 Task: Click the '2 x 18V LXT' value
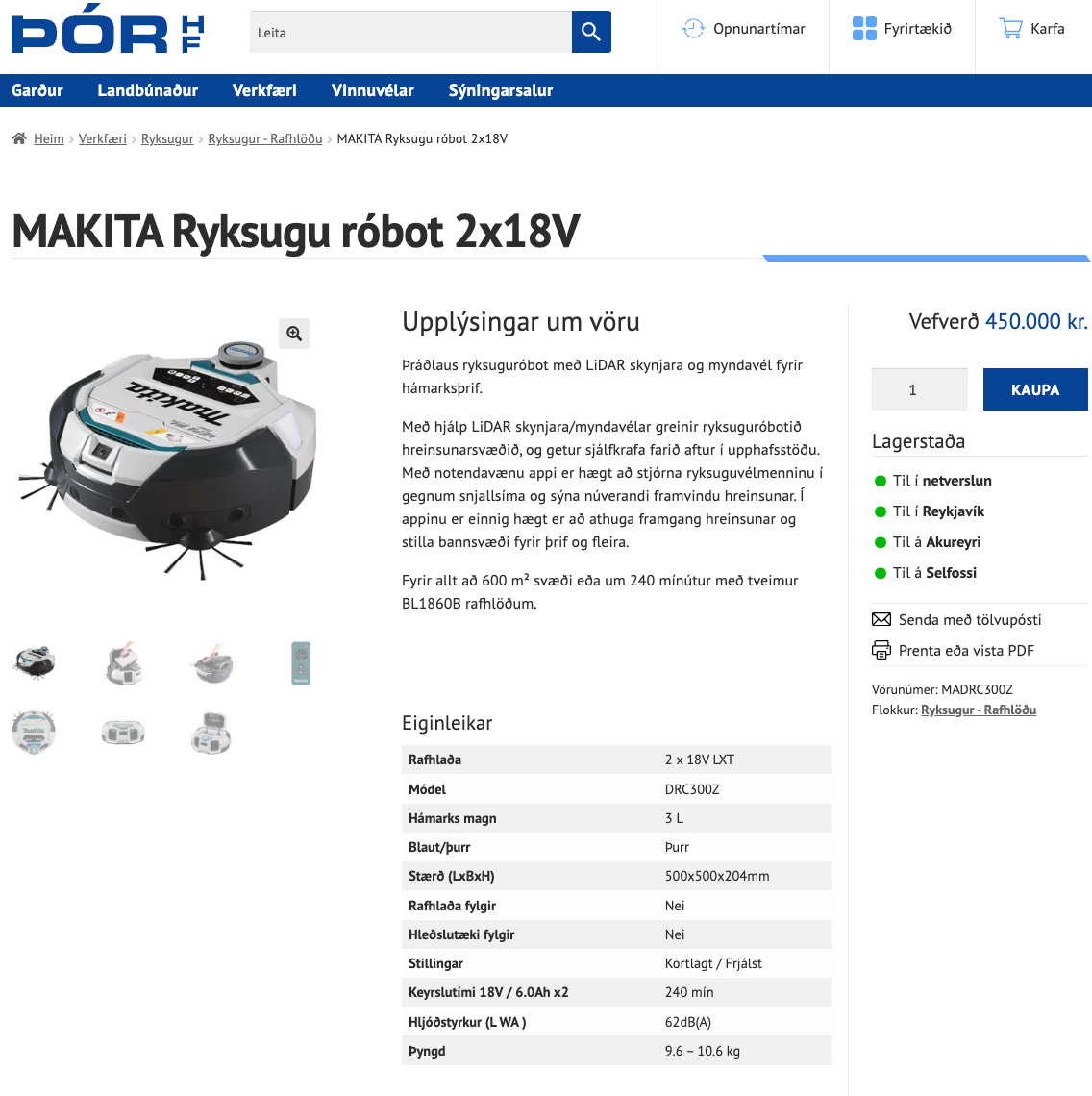(699, 760)
